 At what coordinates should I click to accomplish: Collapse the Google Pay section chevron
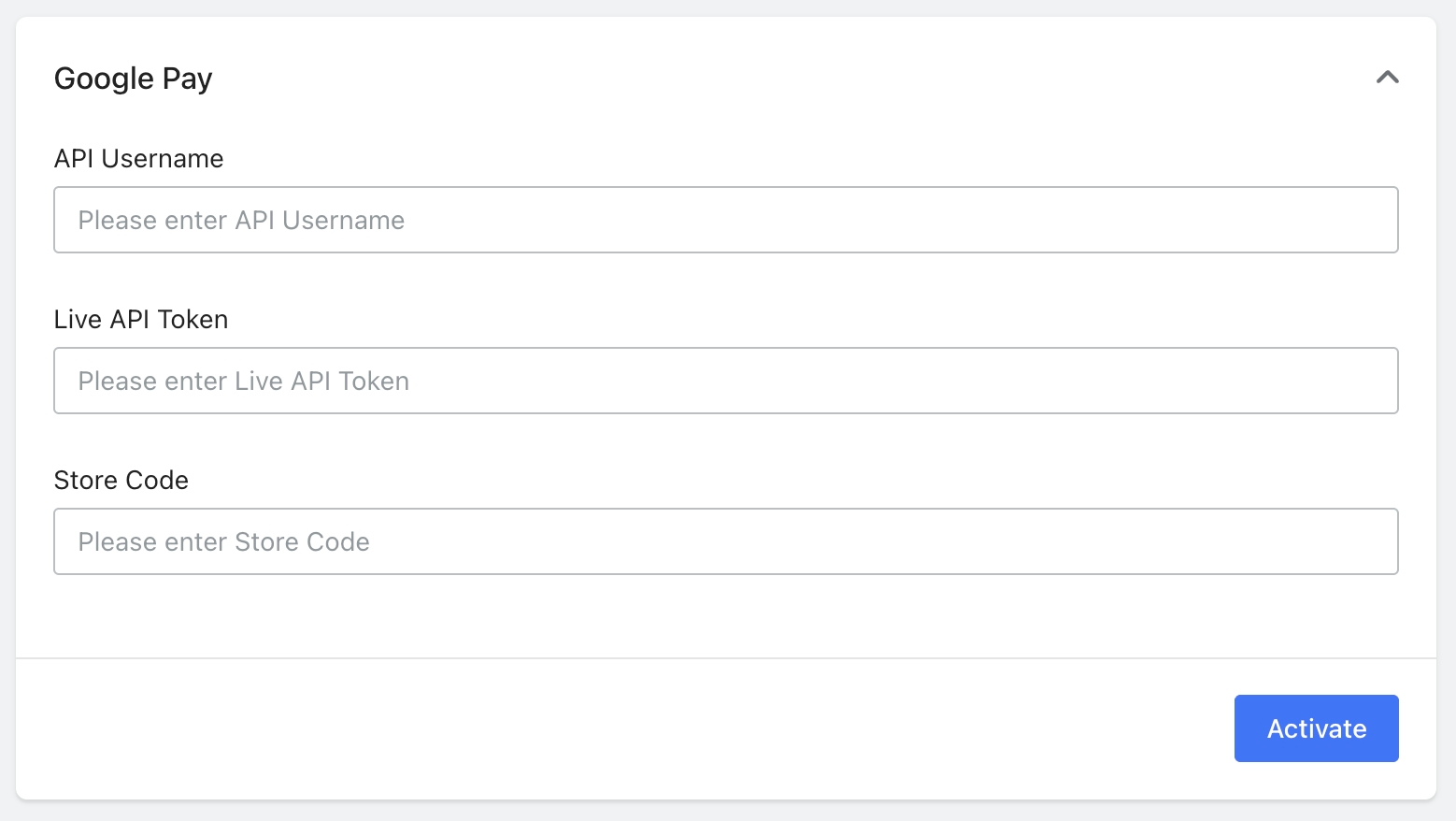coord(1387,78)
